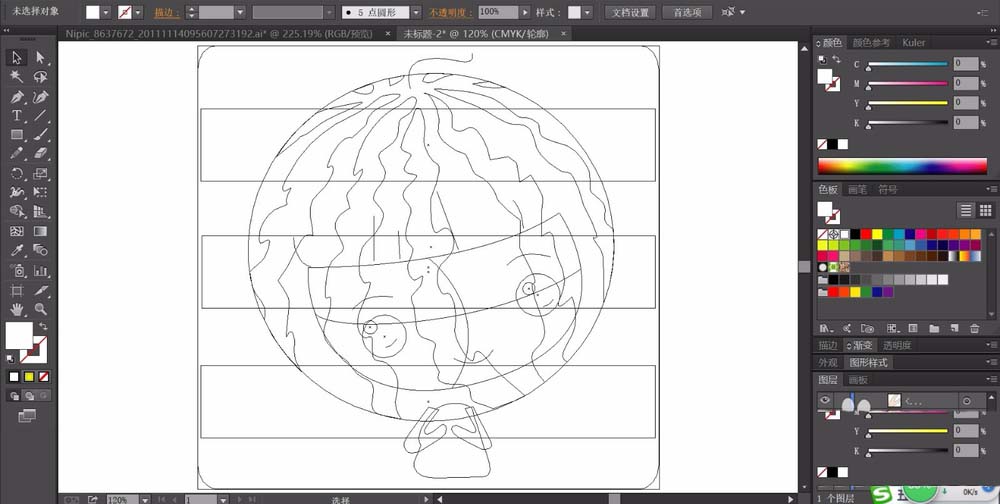Select the Paintbrush tool

pos(40,135)
